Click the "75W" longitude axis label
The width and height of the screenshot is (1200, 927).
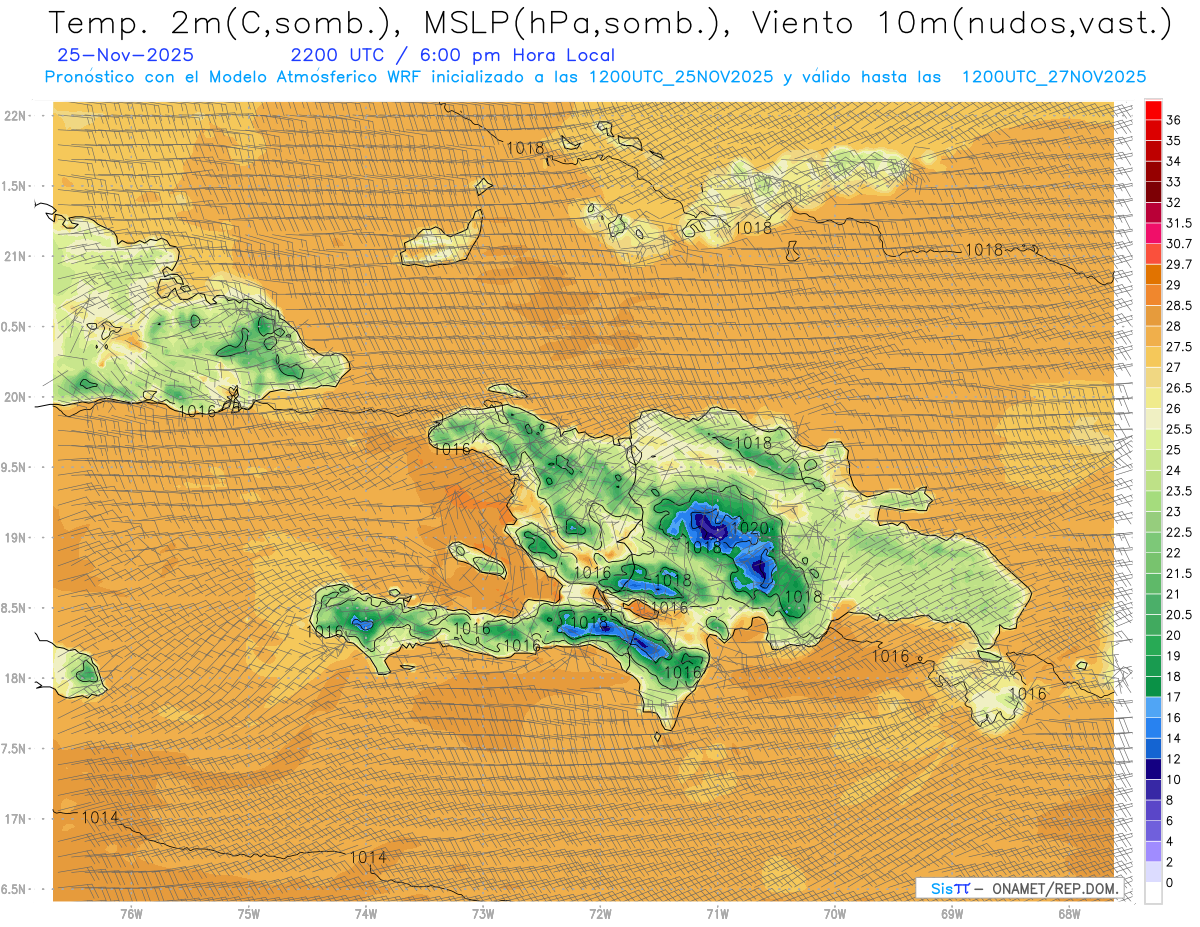click(249, 913)
